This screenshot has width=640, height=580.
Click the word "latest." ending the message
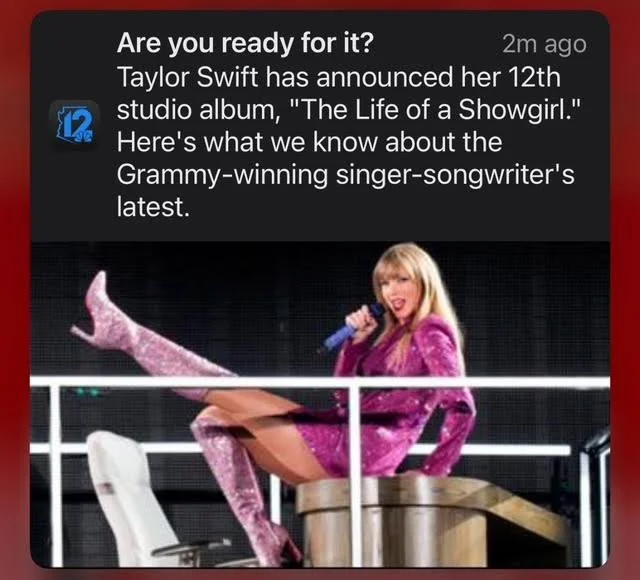pyautogui.click(x=153, y=207)
